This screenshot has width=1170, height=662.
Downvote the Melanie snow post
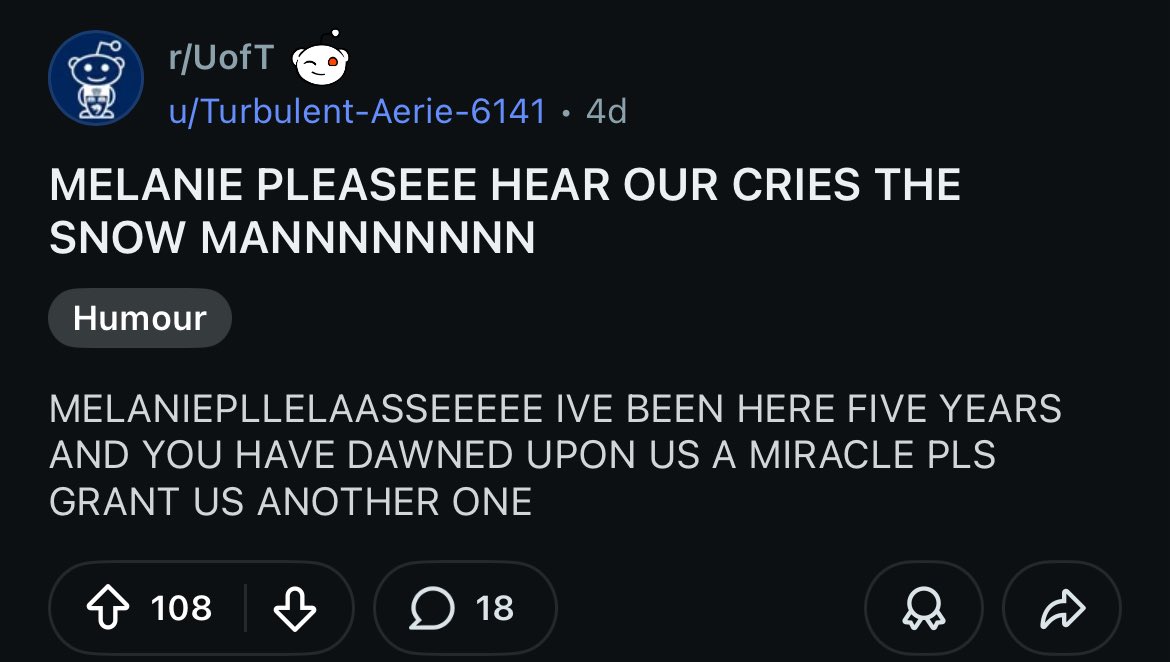[293, 608]
